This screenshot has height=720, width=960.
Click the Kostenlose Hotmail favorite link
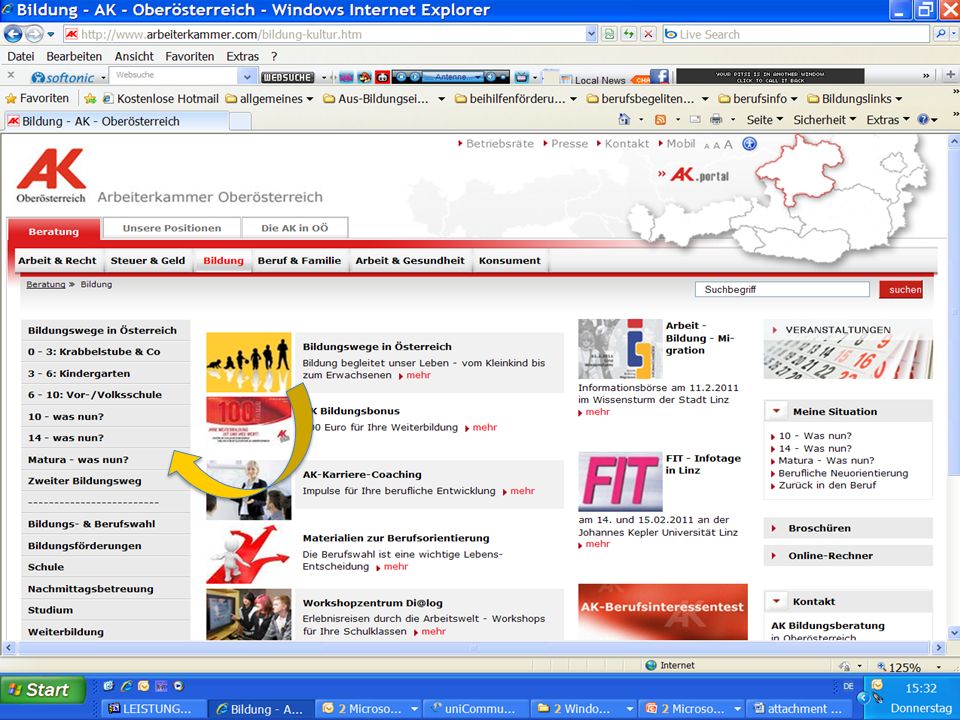point(160,99)
